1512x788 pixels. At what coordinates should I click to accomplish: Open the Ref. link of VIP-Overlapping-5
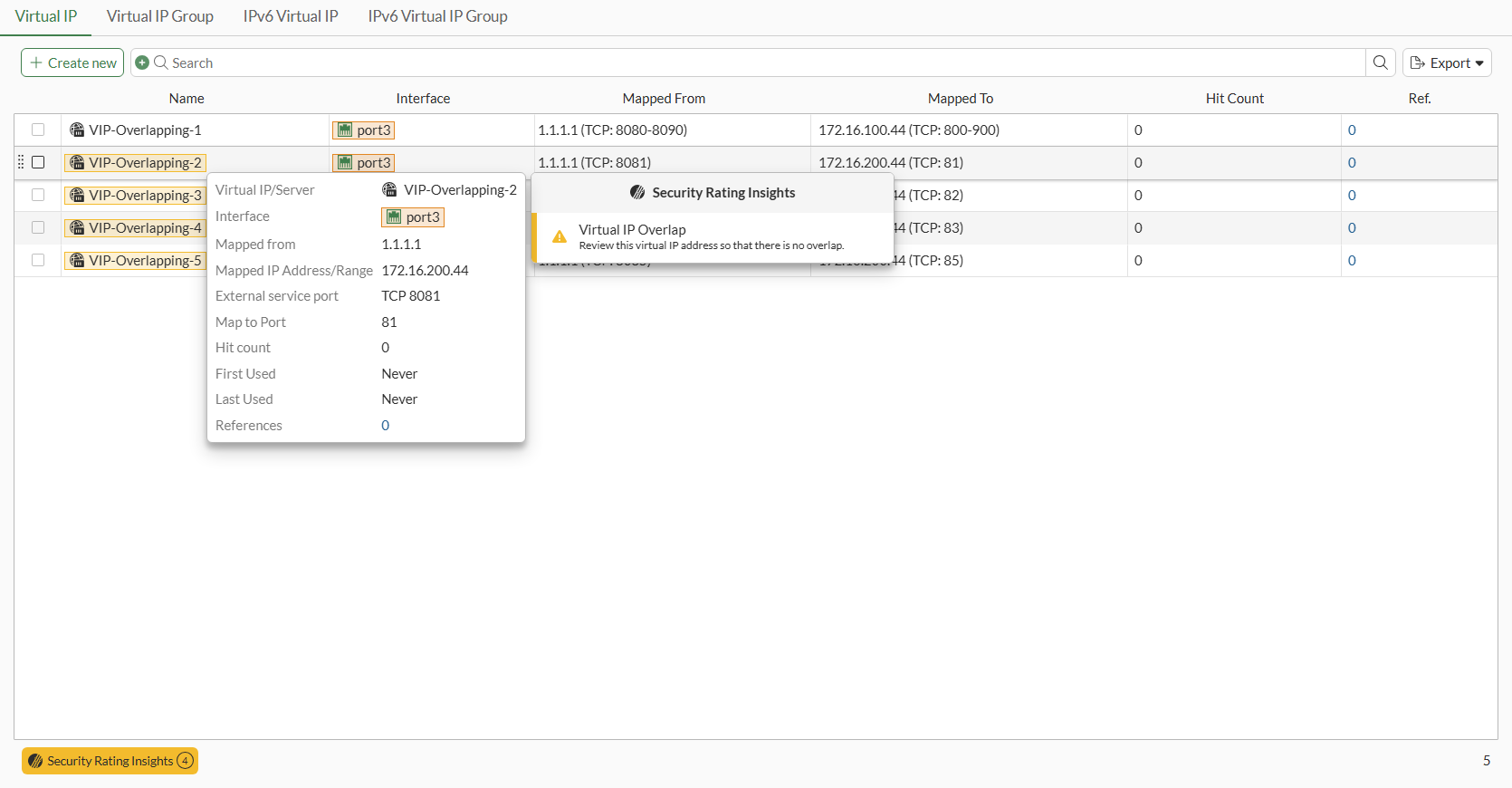pos(1352,260)
